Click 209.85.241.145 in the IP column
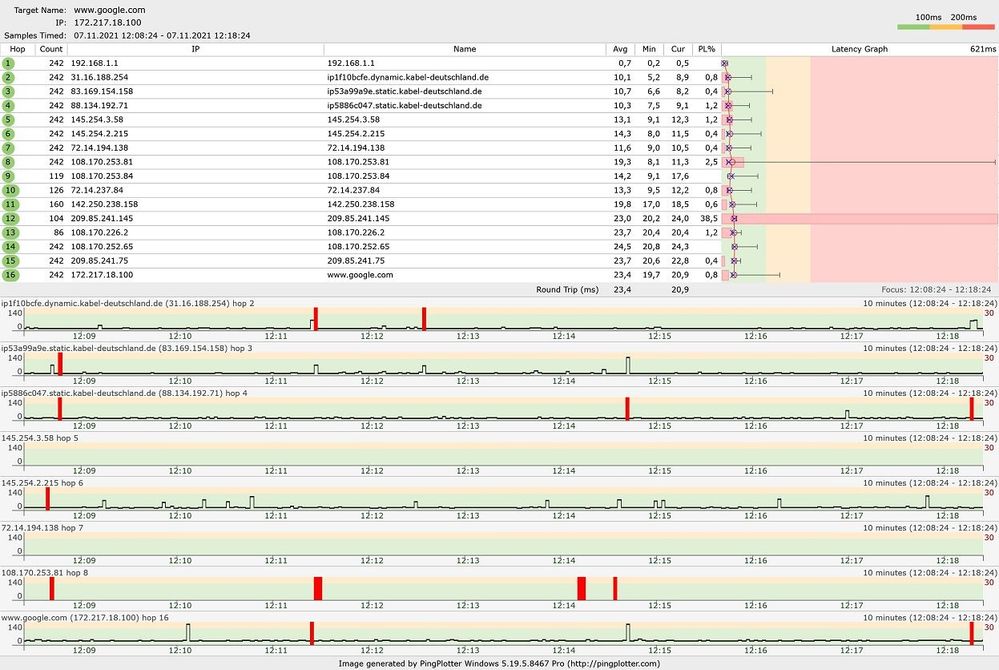 [102, 218]
